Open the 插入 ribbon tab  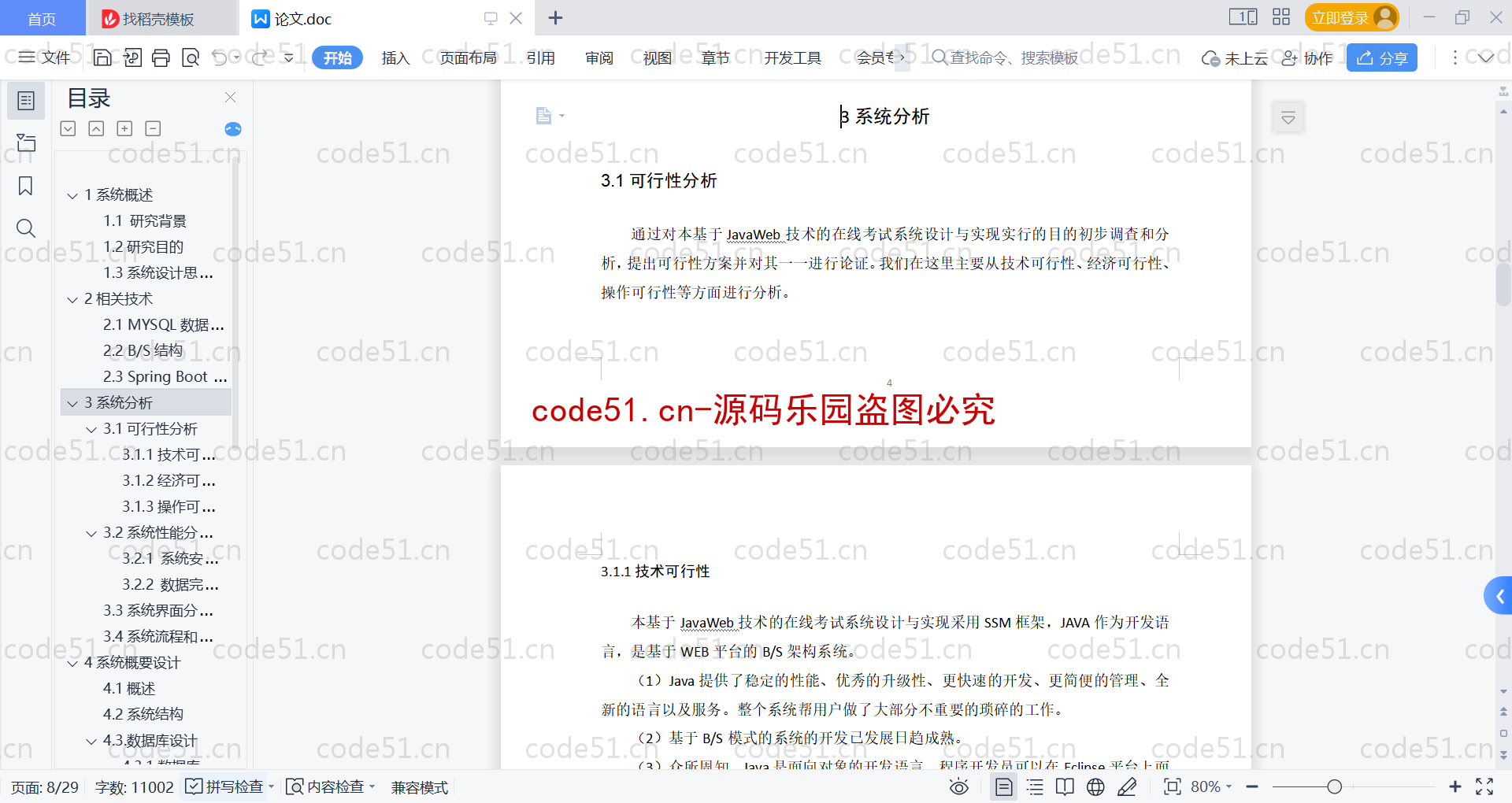coord(395,57)
